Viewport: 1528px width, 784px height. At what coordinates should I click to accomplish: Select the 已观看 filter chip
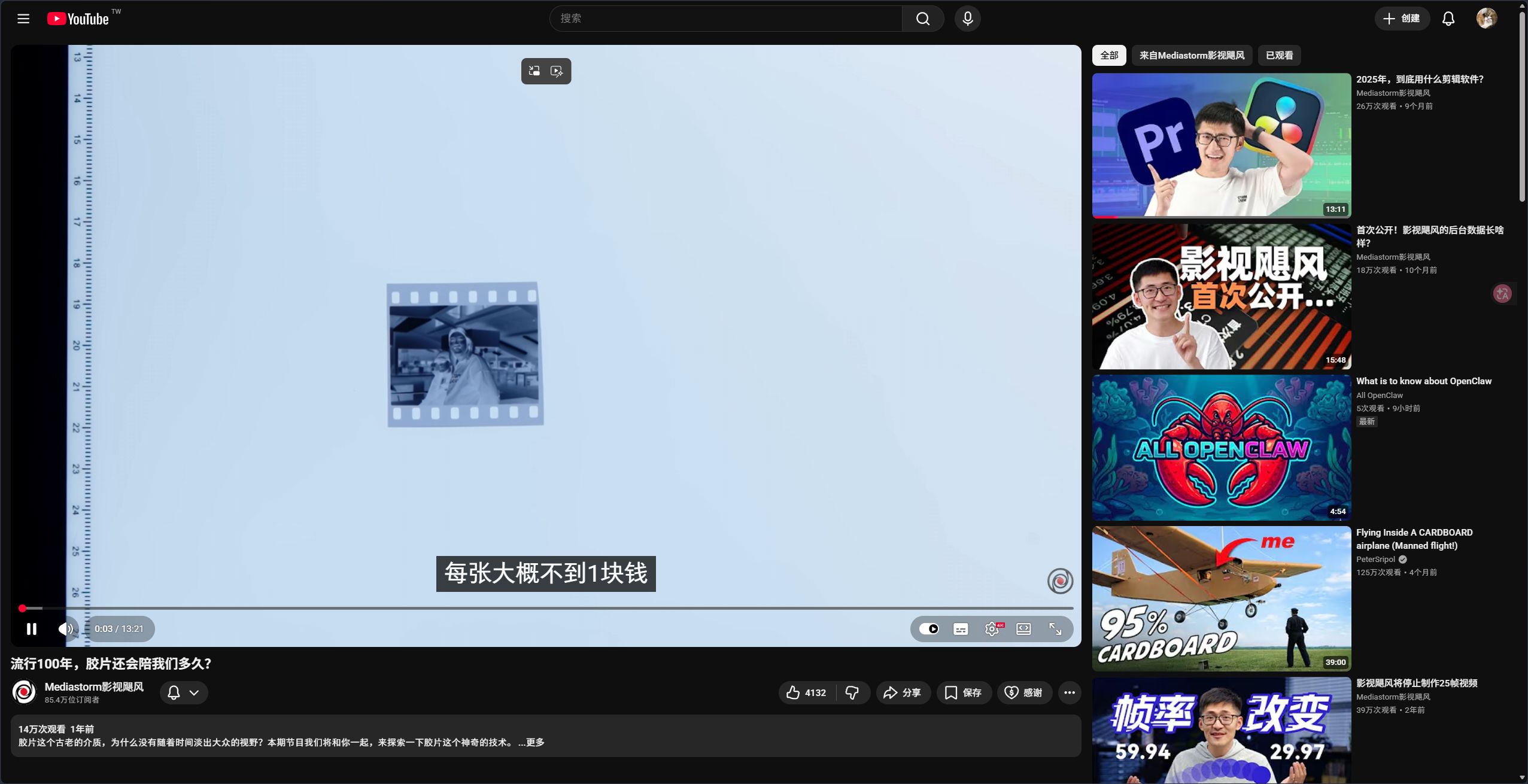tap(1279, 56)
